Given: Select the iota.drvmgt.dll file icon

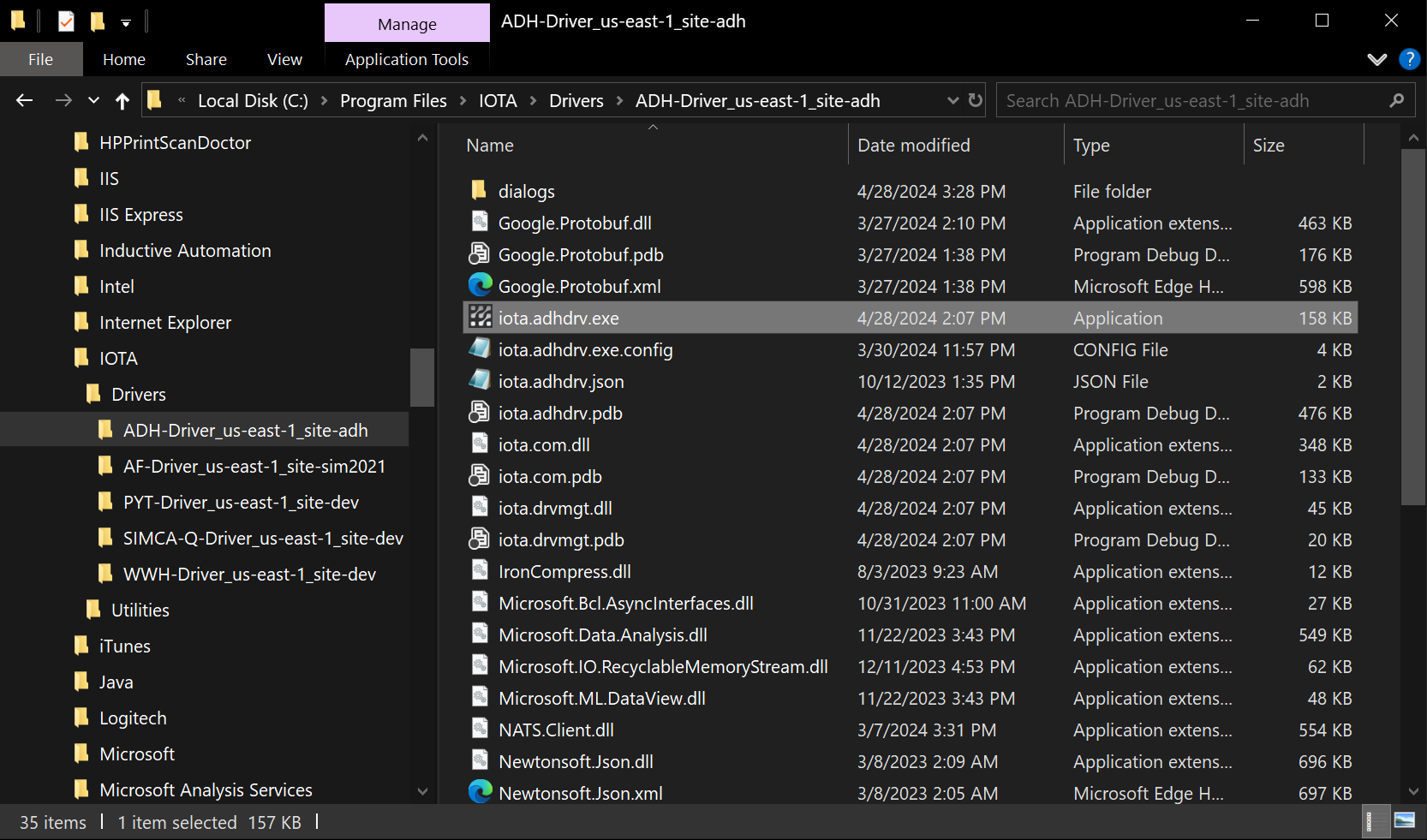Looking at the screenshot, I should 480,507.
